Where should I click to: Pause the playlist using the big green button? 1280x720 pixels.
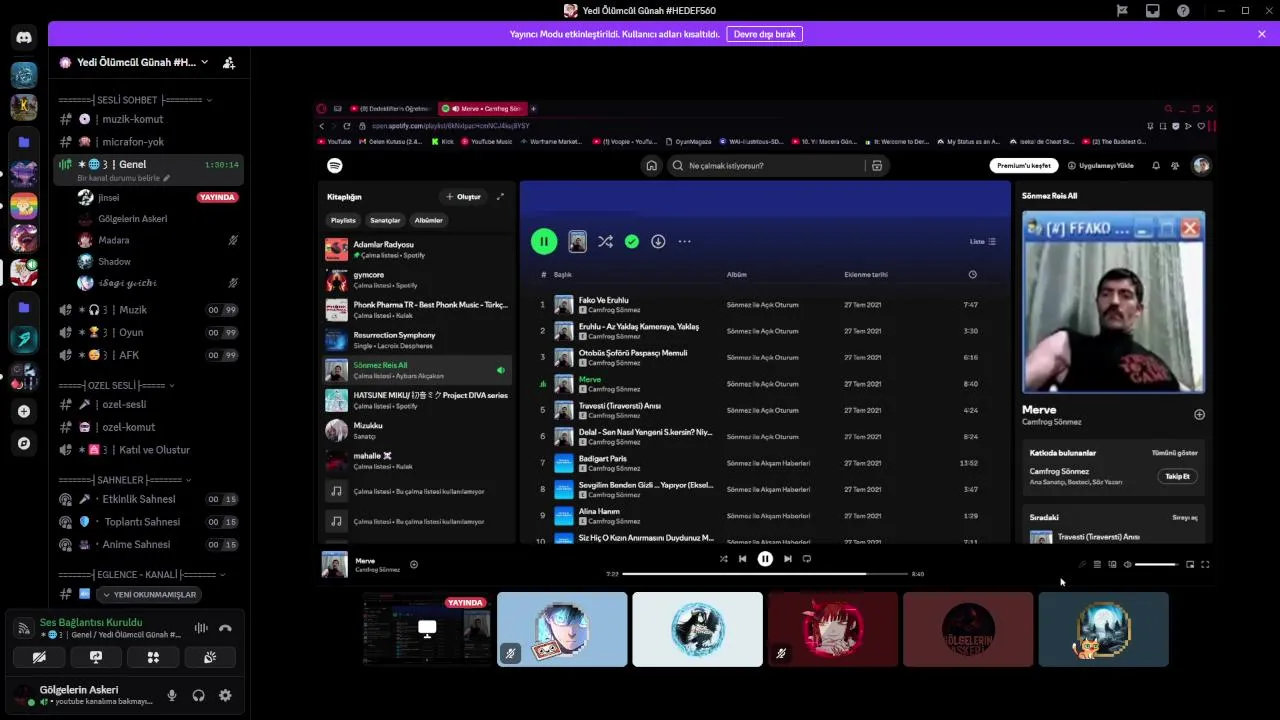(x=544, y=241)
